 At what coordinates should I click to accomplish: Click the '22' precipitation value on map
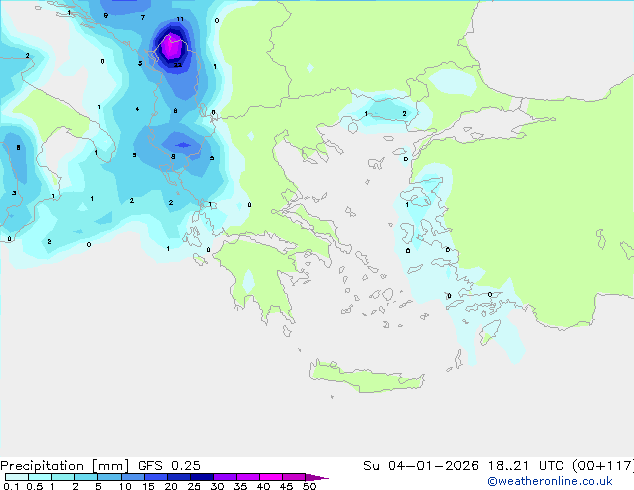[178, 65]
